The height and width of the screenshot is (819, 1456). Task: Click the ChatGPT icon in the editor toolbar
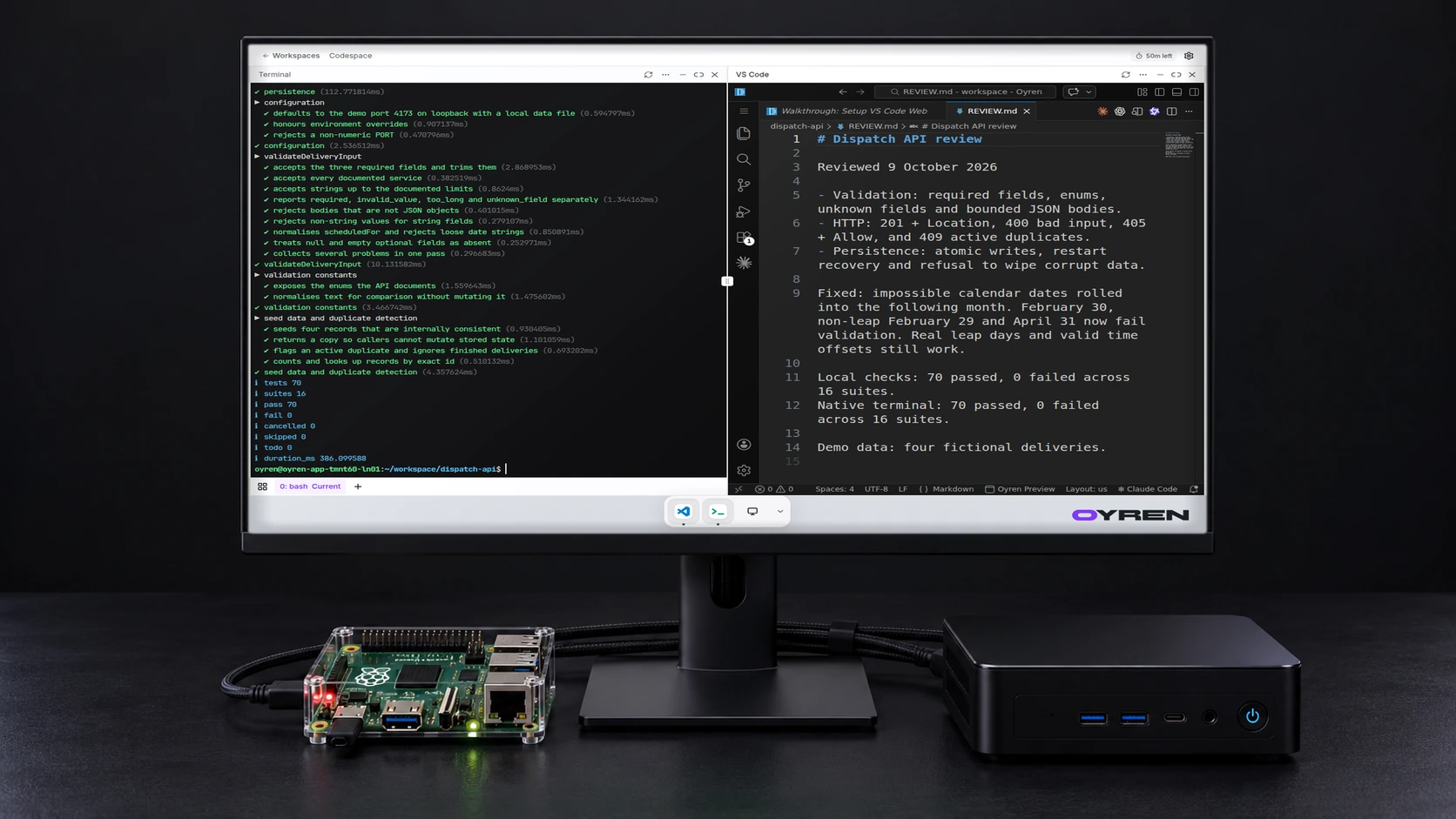click(1120, 111)
